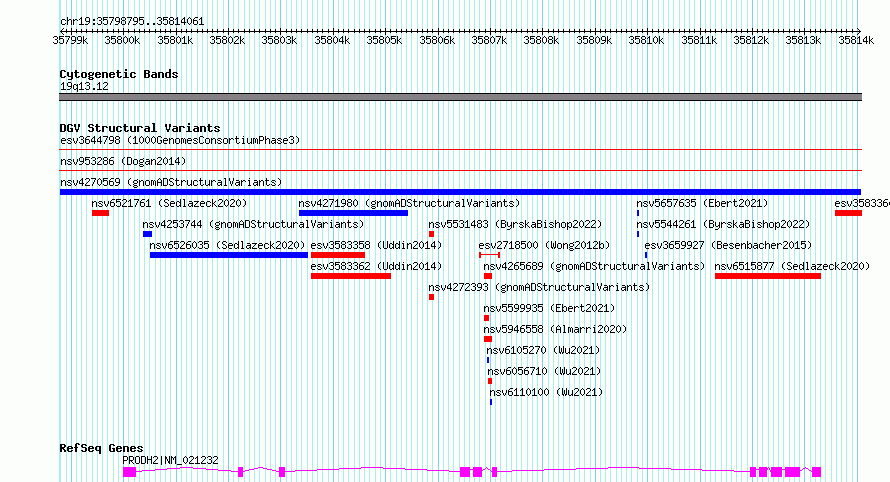Click the 35800k ruler tick label
Screen dimensions: 890x482
[122, 40]
